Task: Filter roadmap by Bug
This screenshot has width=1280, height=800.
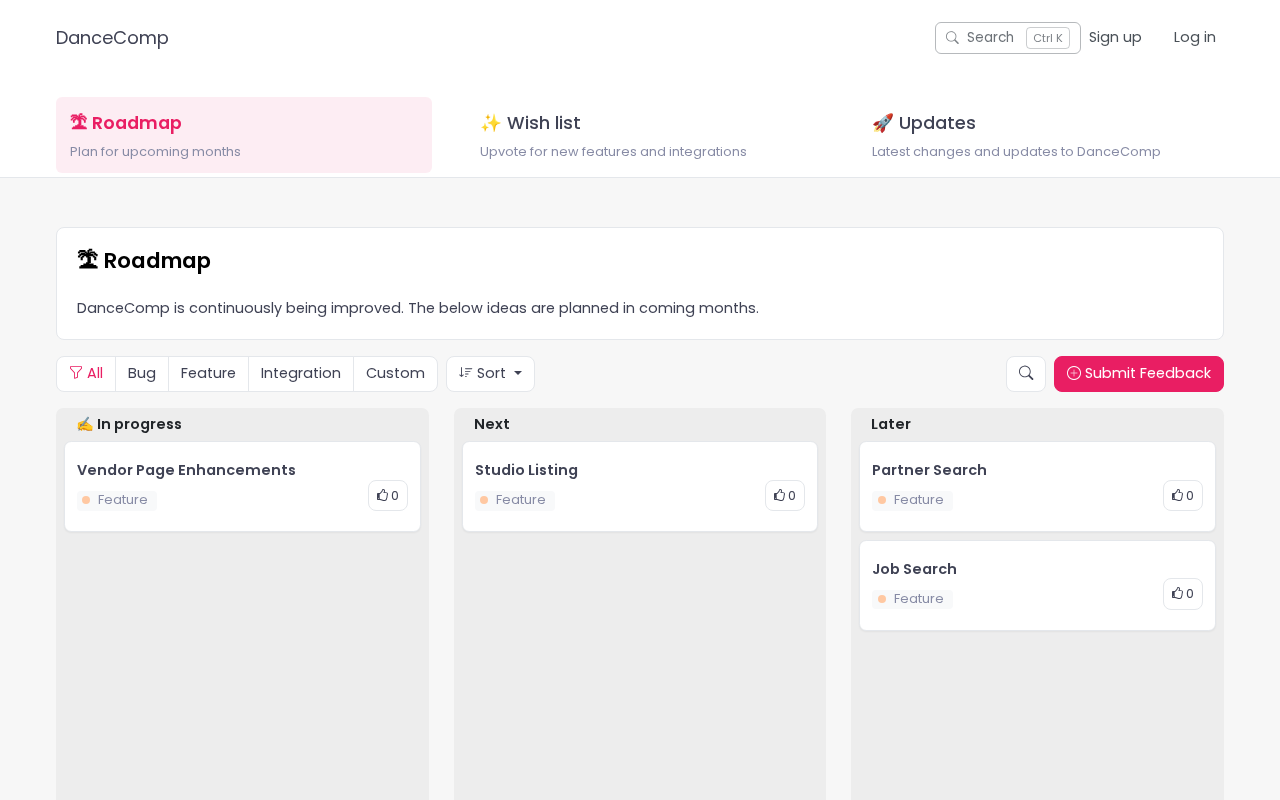Action: (142, 374)
